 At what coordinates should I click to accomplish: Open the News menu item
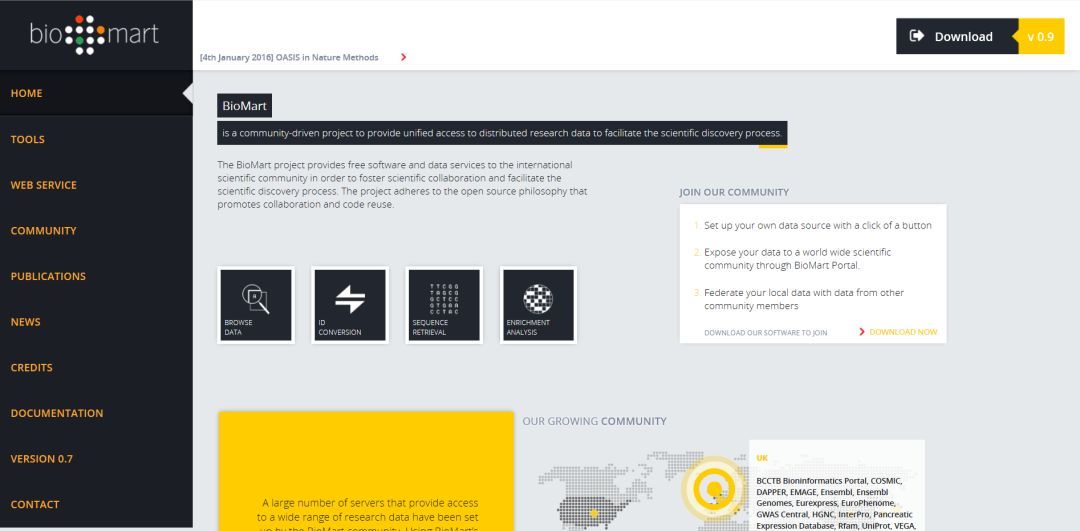pos(96,322)
